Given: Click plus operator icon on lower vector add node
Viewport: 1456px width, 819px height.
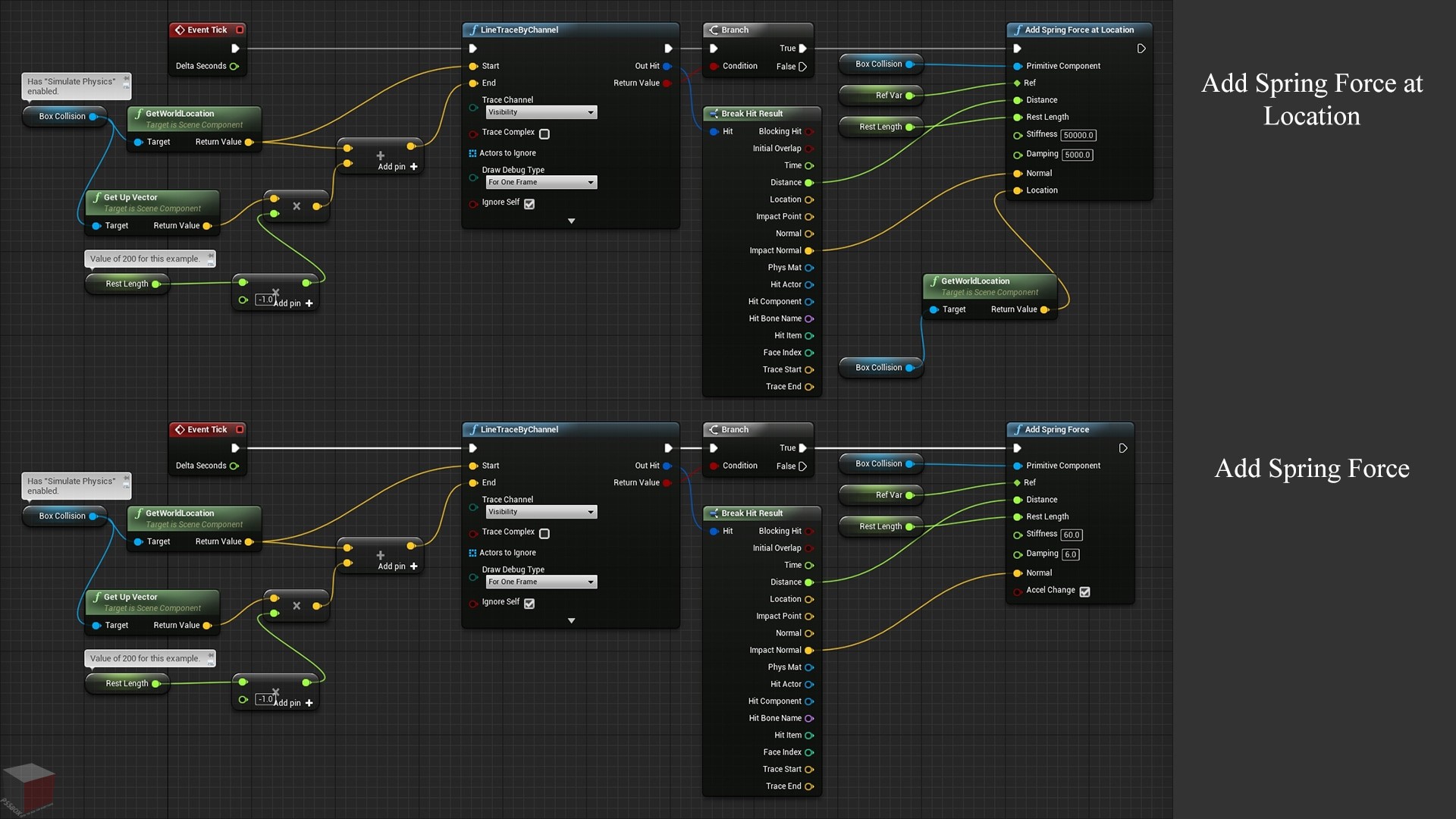Looking at the screenshot, I should [x=381, y=555].
